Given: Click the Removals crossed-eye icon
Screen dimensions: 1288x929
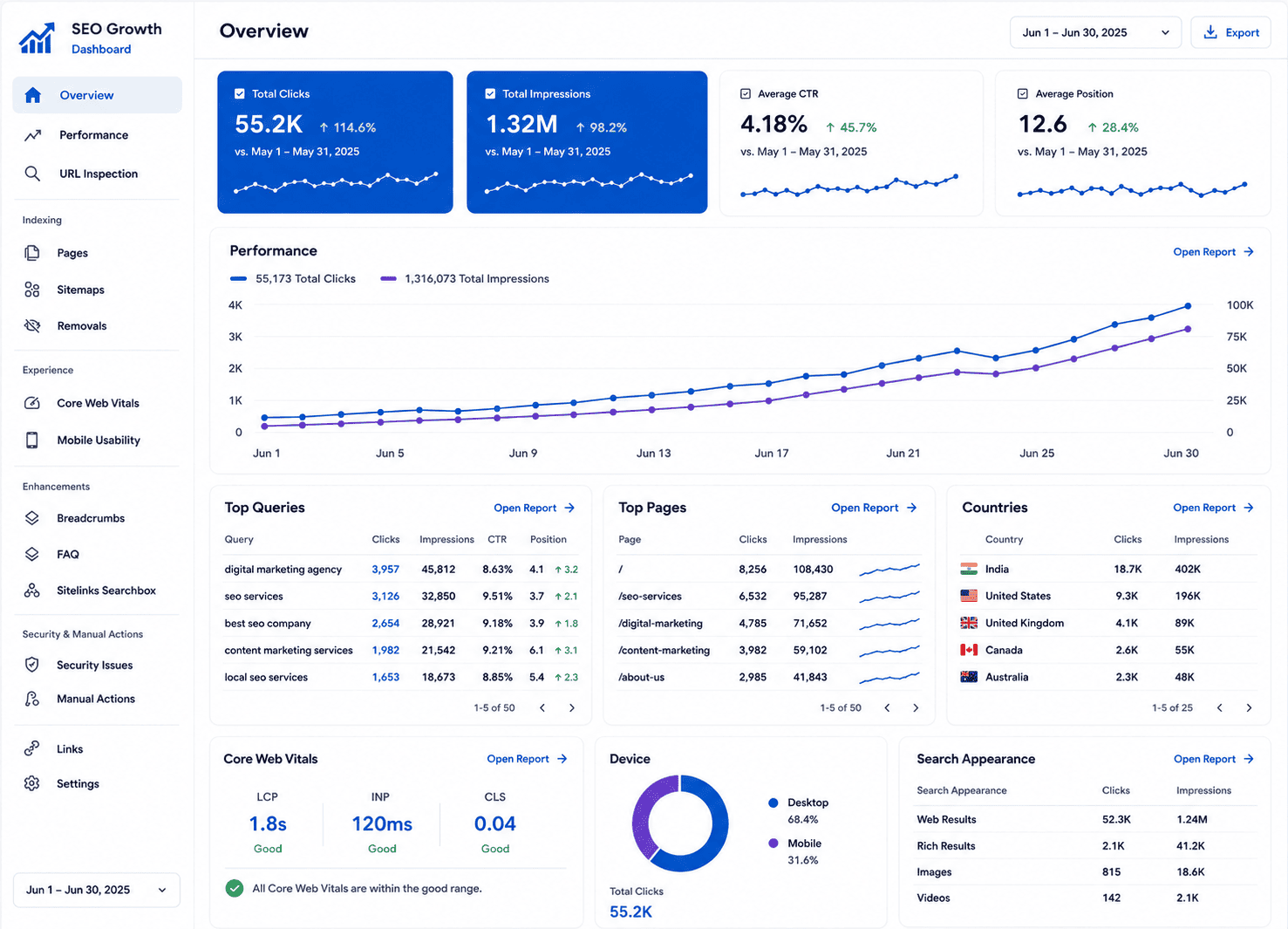Looking at the screenshot, I should [32, 325].
